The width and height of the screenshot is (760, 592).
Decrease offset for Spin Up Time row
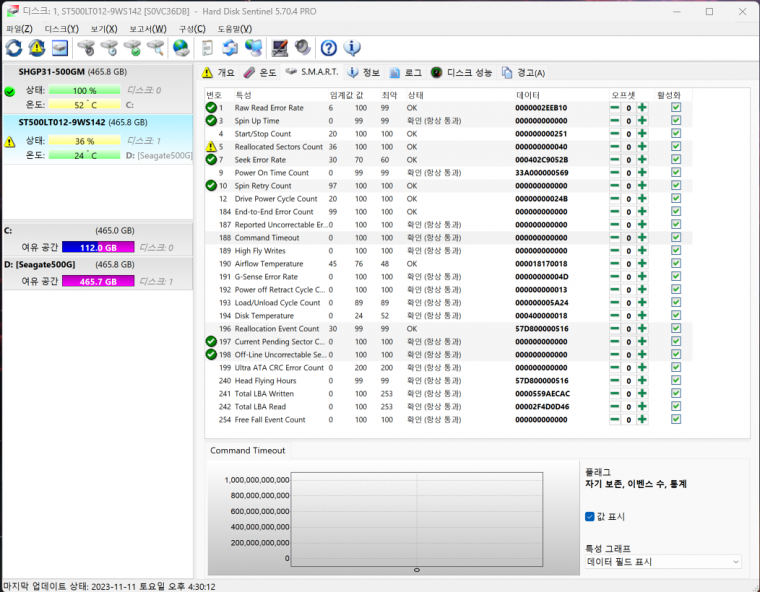tap(615, 120)
